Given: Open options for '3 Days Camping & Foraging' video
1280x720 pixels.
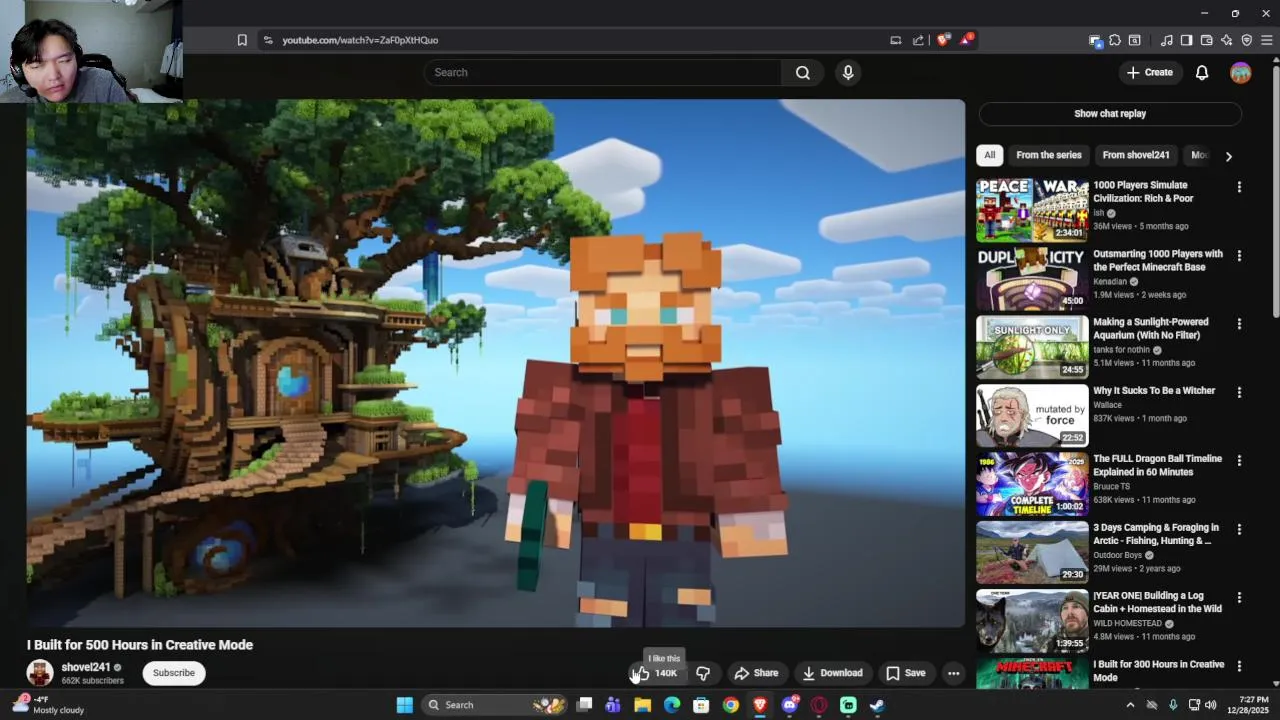Looking at the screenshot, I should 1239,529.
